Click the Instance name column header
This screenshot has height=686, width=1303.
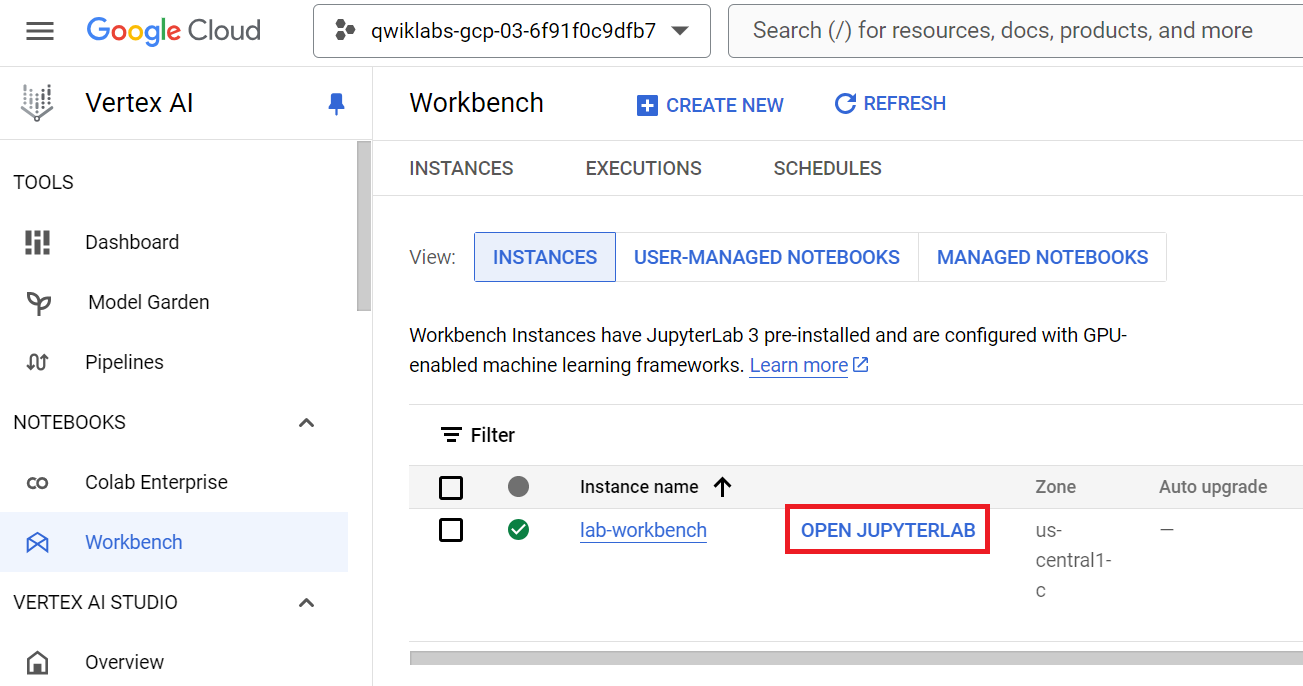[x=639, y=487]
